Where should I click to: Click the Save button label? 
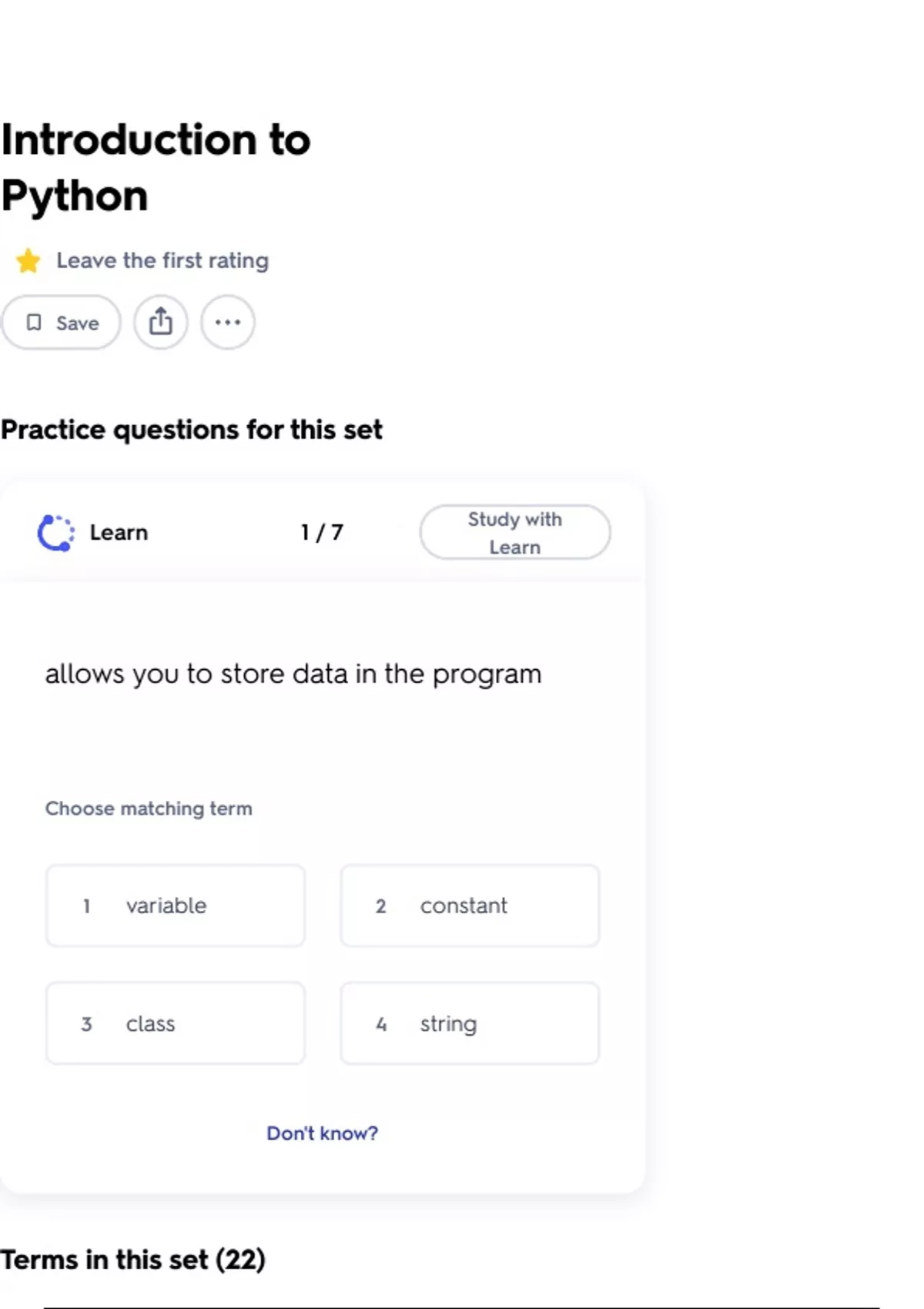click(77, 323)
